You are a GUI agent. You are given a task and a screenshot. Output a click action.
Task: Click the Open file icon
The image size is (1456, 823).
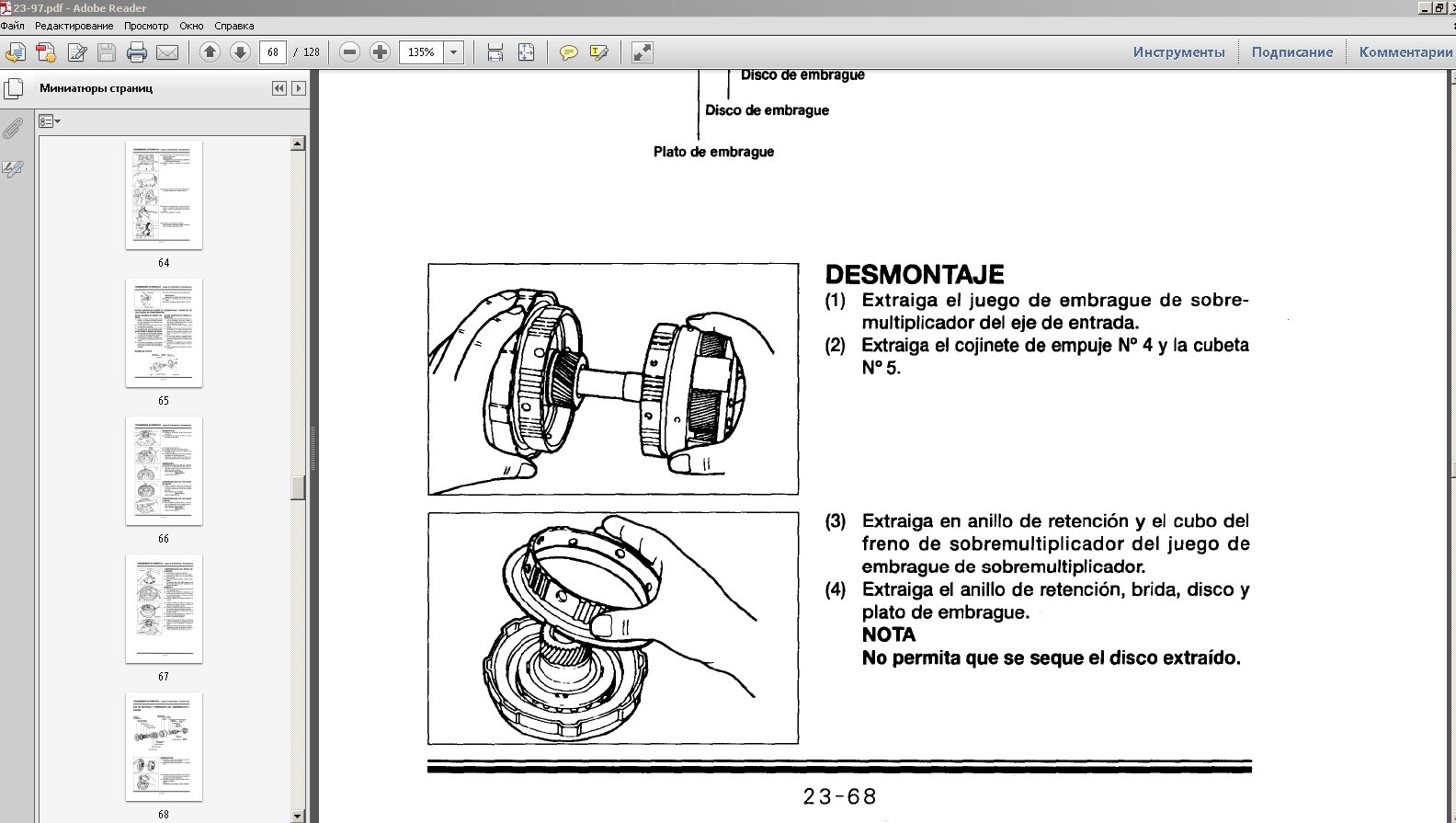click(x=16, y=52)
